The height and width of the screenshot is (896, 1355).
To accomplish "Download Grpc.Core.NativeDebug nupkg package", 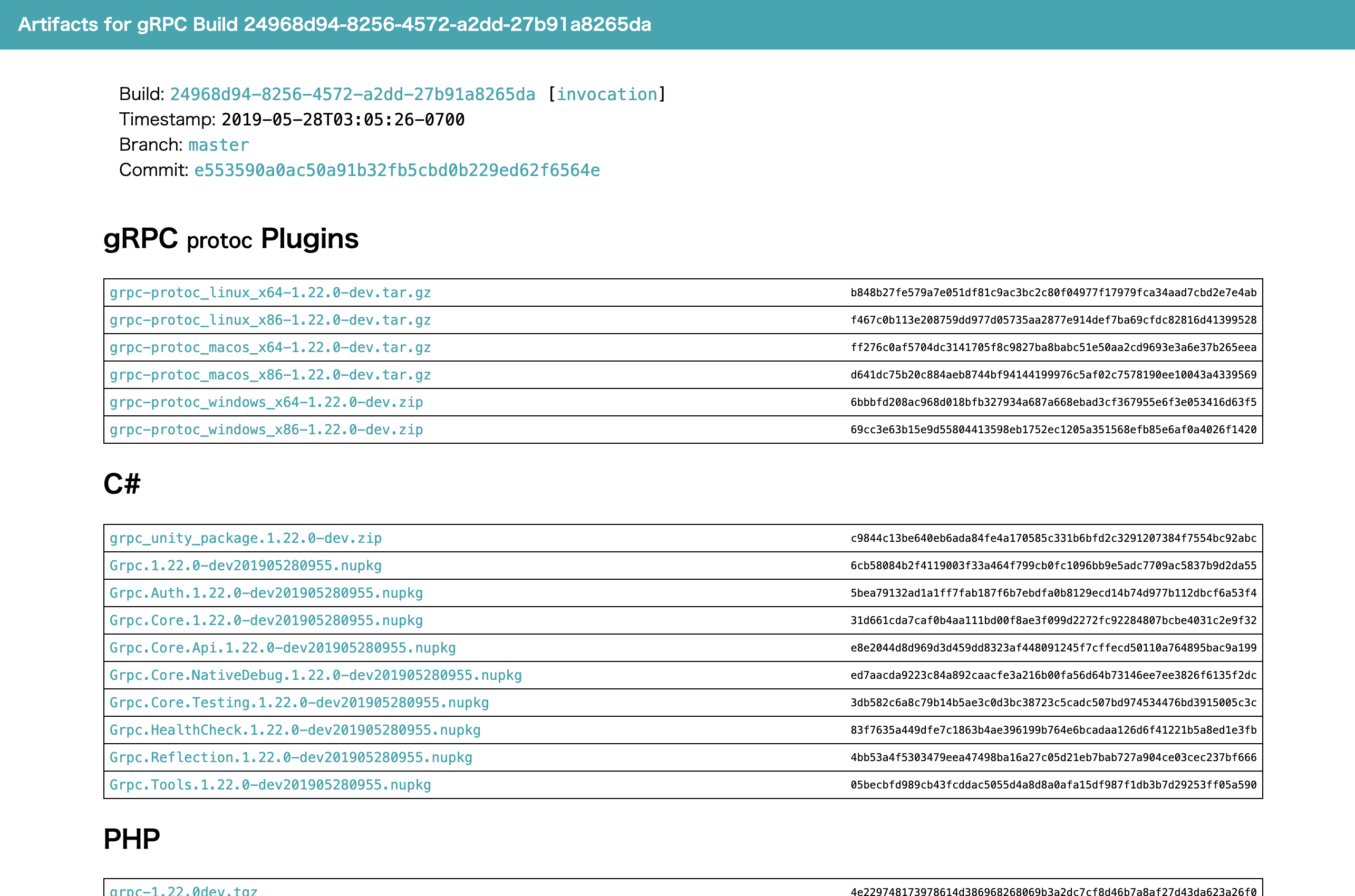I will (315, 676).
